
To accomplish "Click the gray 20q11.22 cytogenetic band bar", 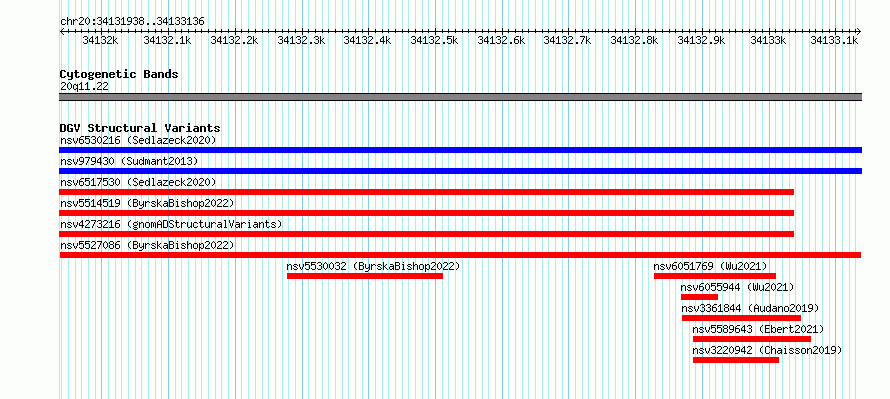I will tap(460, 97).
